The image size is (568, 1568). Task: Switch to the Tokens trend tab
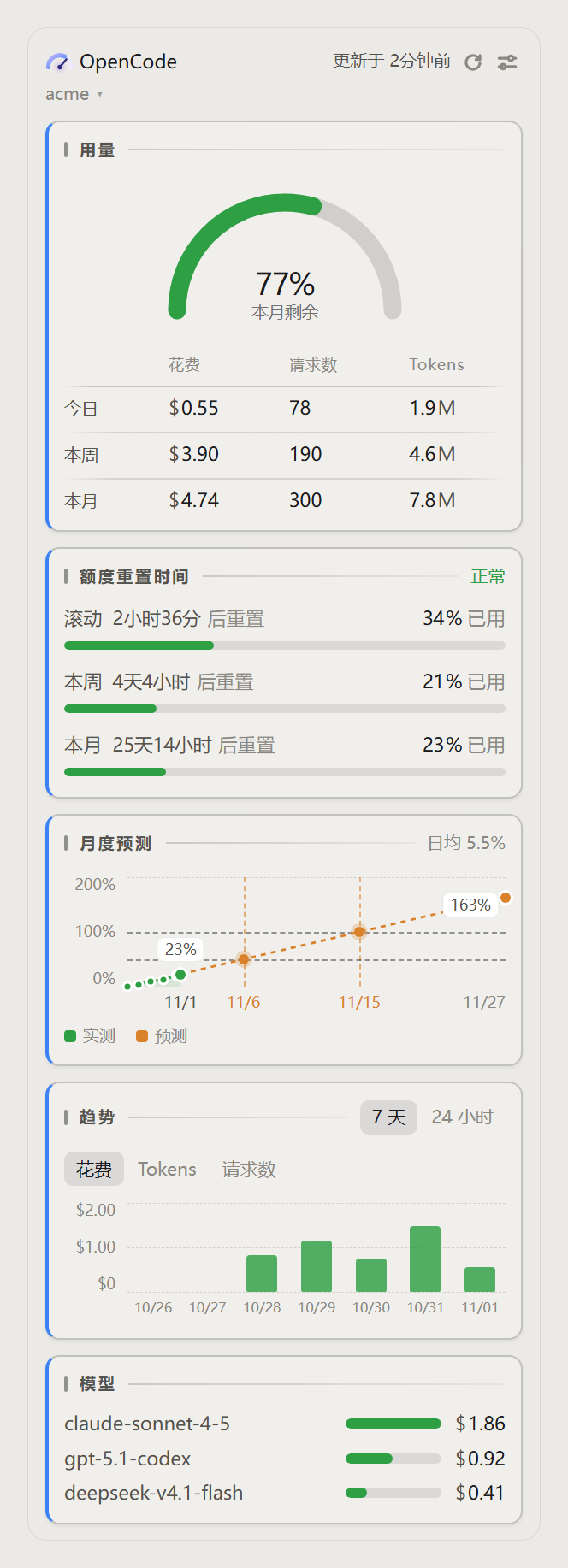pos(167,1169)
